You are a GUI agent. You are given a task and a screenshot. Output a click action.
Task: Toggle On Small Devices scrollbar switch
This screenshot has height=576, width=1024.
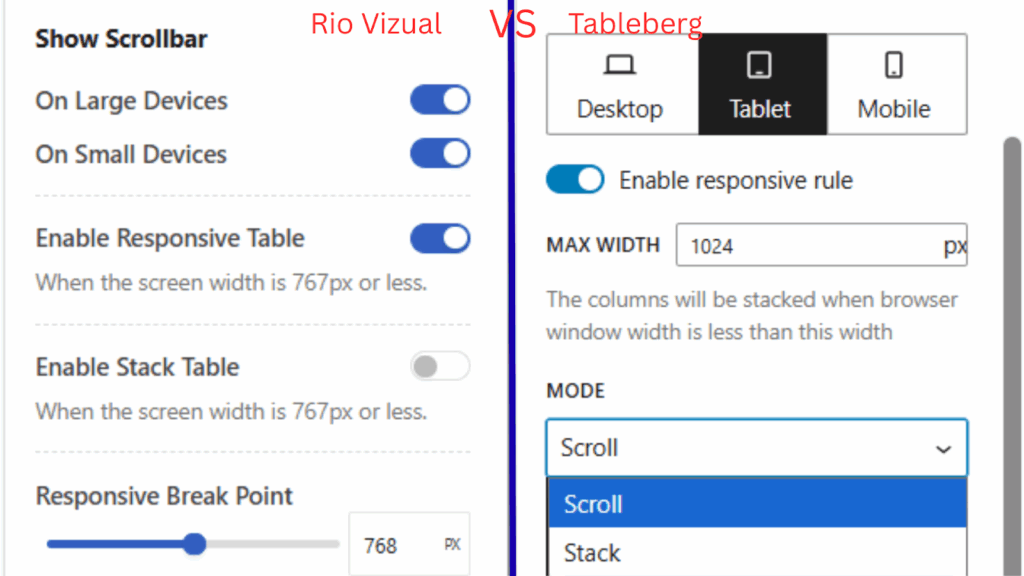point(440,154)
